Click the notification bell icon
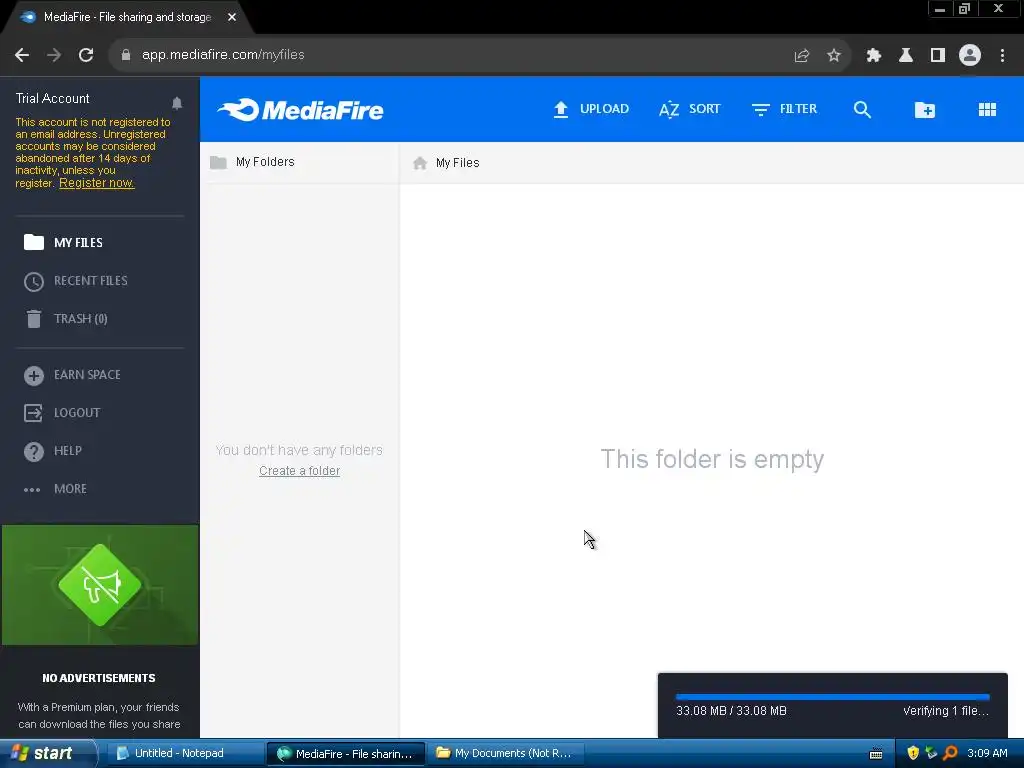 177,103
